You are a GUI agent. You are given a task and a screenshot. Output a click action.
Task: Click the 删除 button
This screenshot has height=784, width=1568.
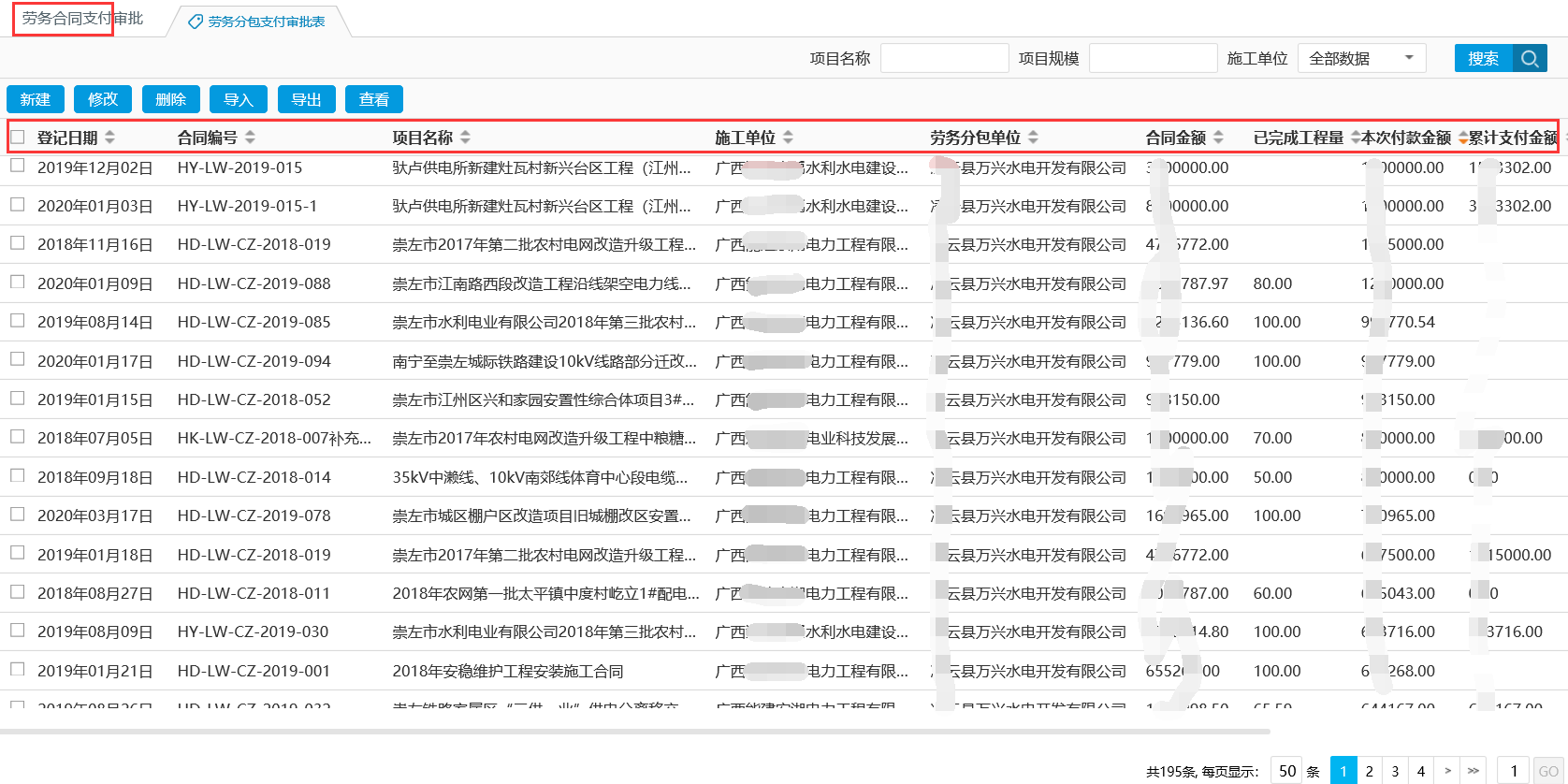pos(171,99)
